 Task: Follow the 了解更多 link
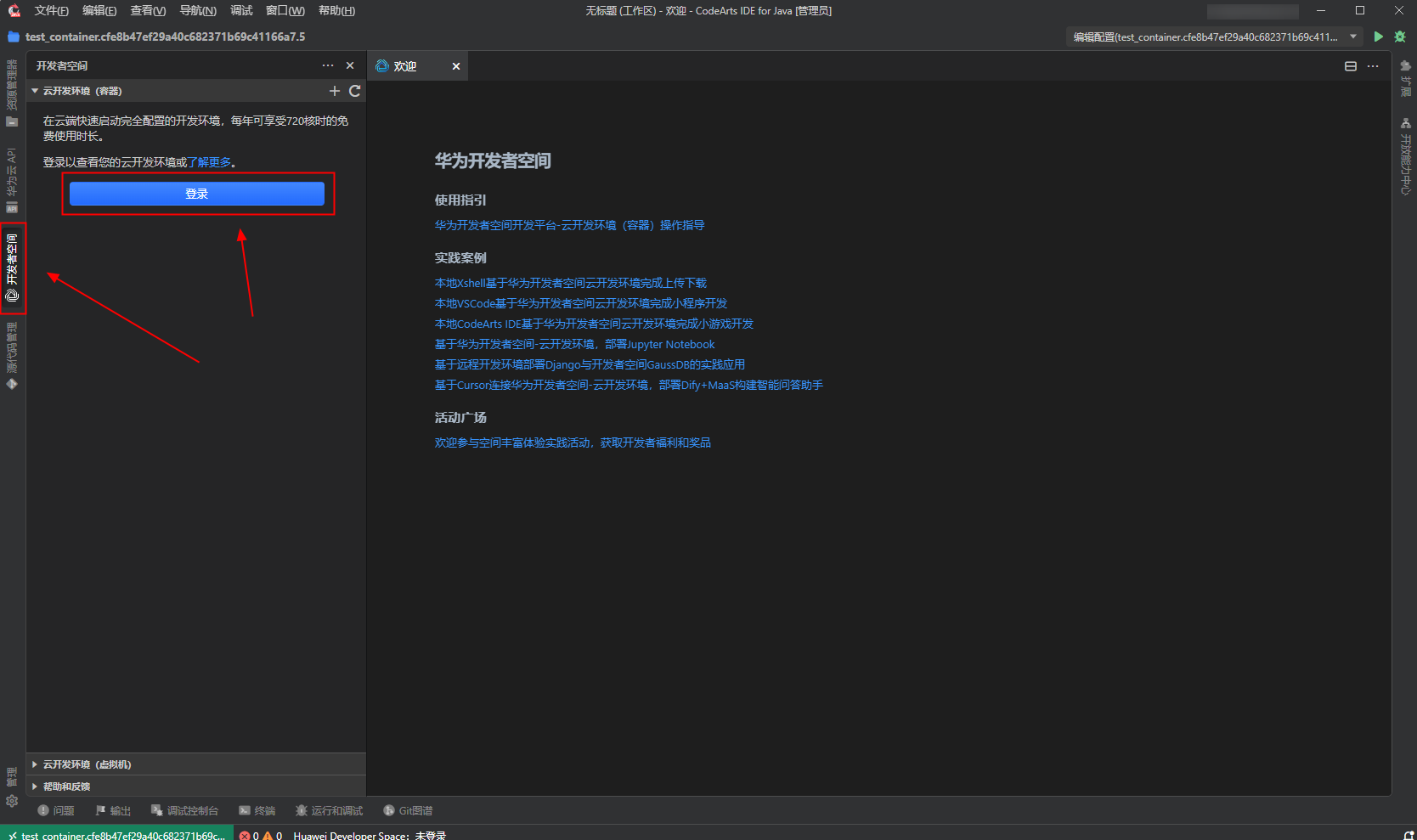pos(209,162)
